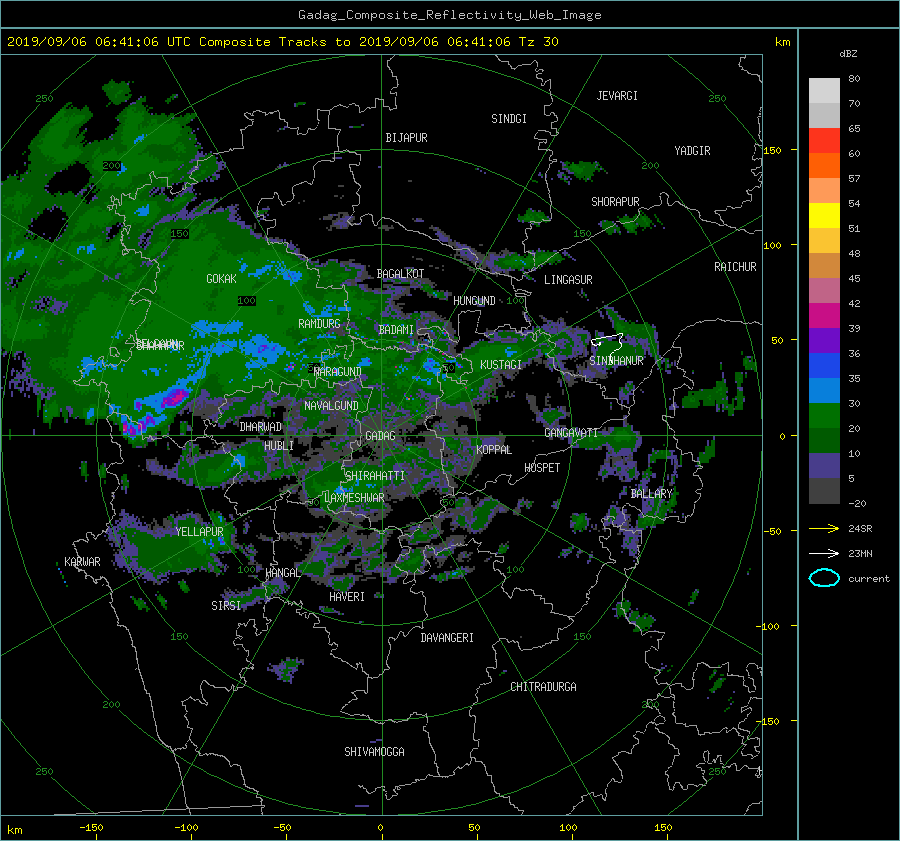The width and height of the screenshot is (900, 841).
Task: Select the magenta 42 dBZ color swatch
Action: point(824,315)
